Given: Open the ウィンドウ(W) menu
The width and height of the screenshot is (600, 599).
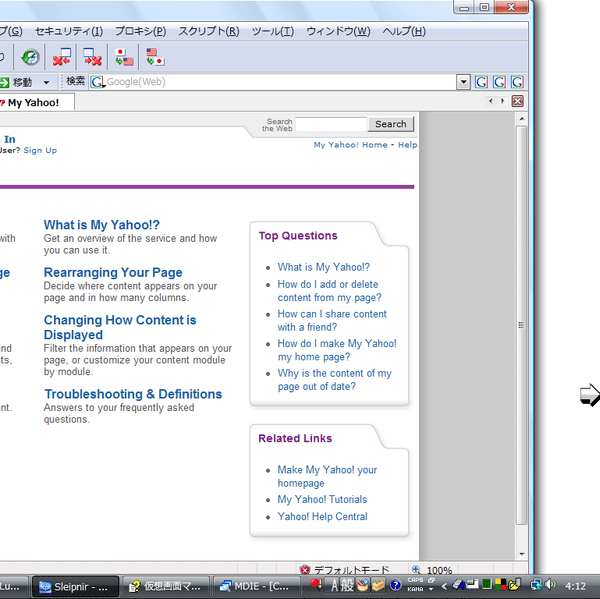Looking at the screenshot, I should [x=338, y=31].
